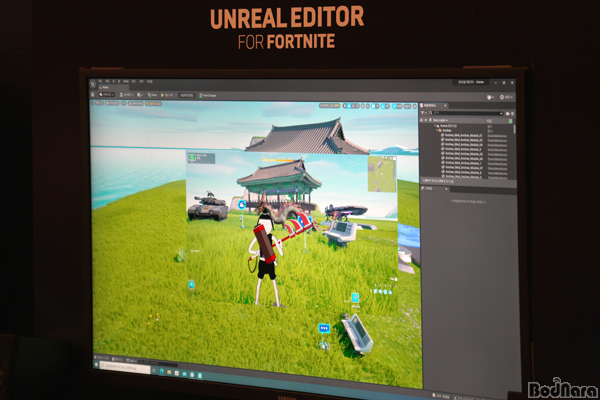Click the console command input field
This screenshot has height=400, width=600.
[158, 363]
